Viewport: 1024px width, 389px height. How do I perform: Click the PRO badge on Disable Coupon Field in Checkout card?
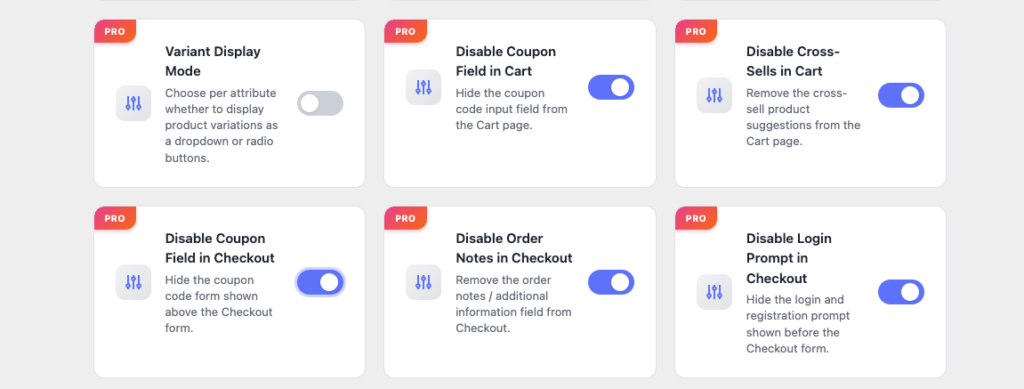click(115, 218)
